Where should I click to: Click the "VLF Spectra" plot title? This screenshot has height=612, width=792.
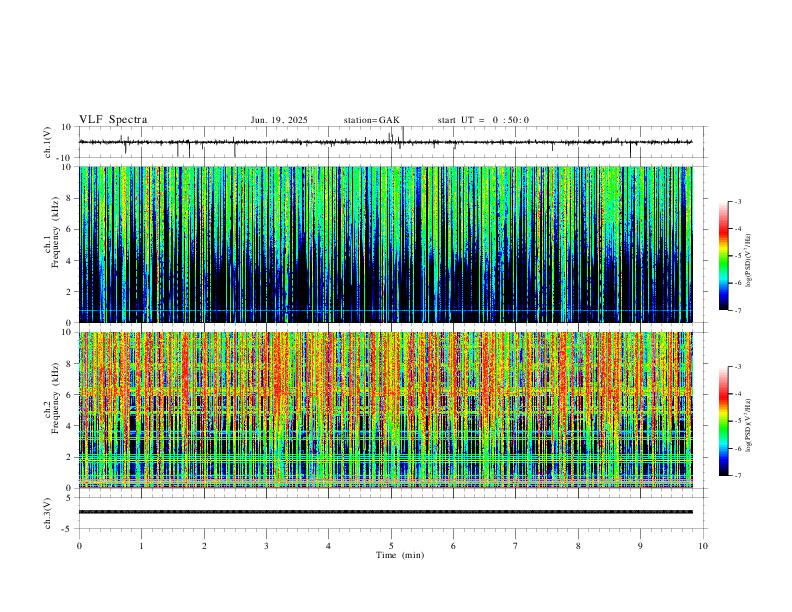click(113, 120)
